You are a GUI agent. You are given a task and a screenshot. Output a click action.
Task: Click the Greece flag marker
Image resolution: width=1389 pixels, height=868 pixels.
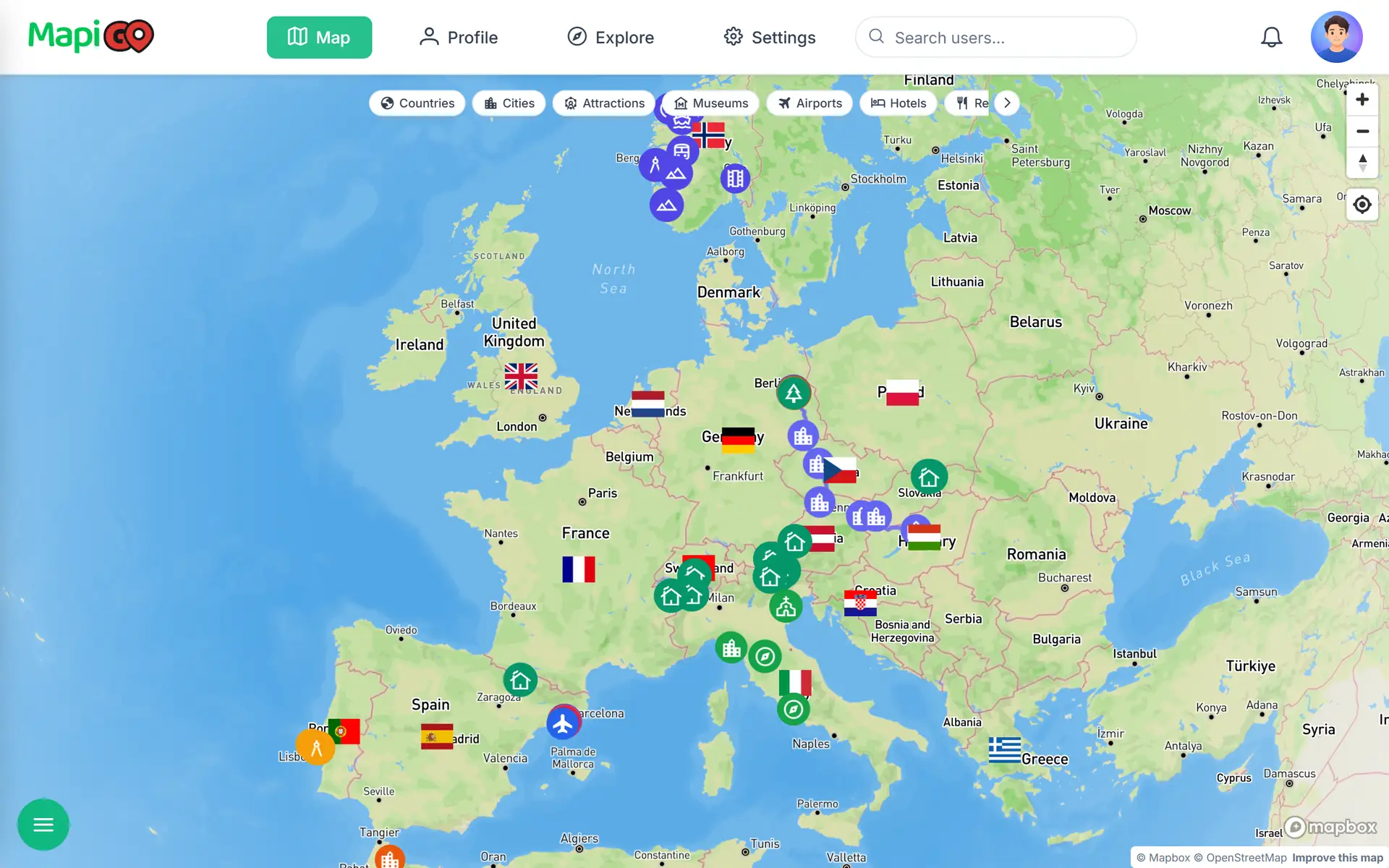pos(1005,750)
